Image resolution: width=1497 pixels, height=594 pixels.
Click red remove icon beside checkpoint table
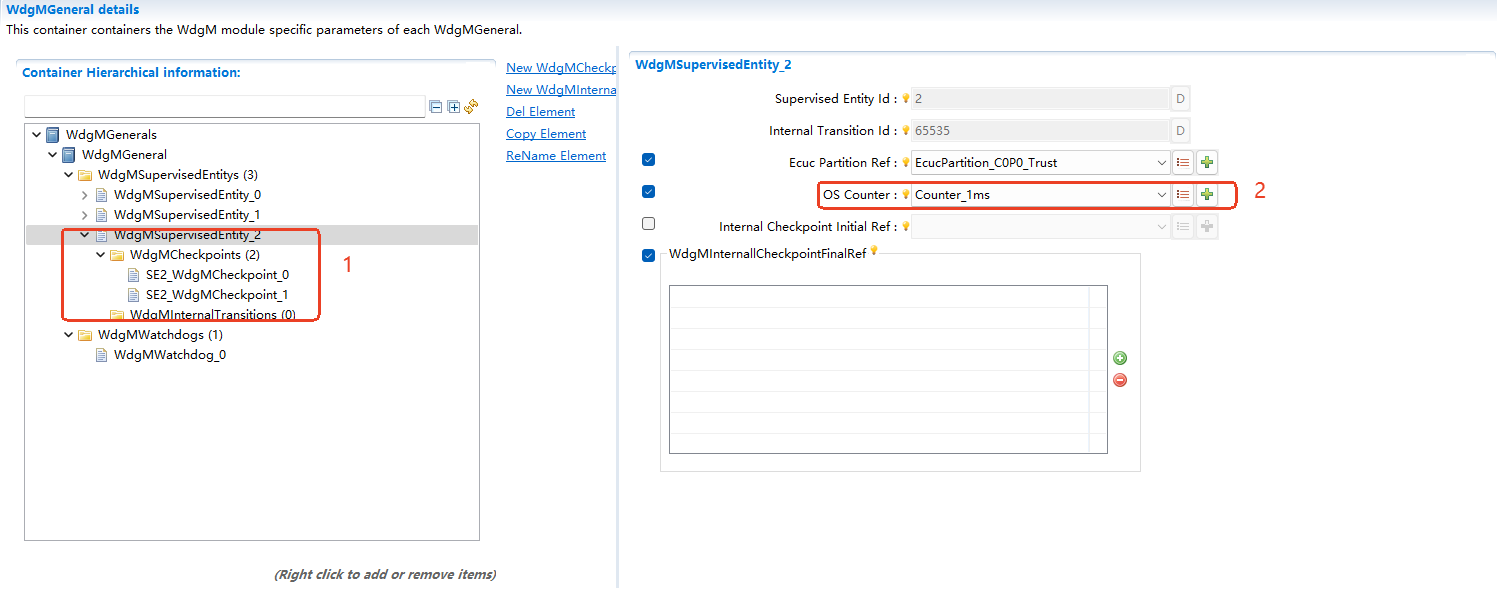tap(1120, 380)
